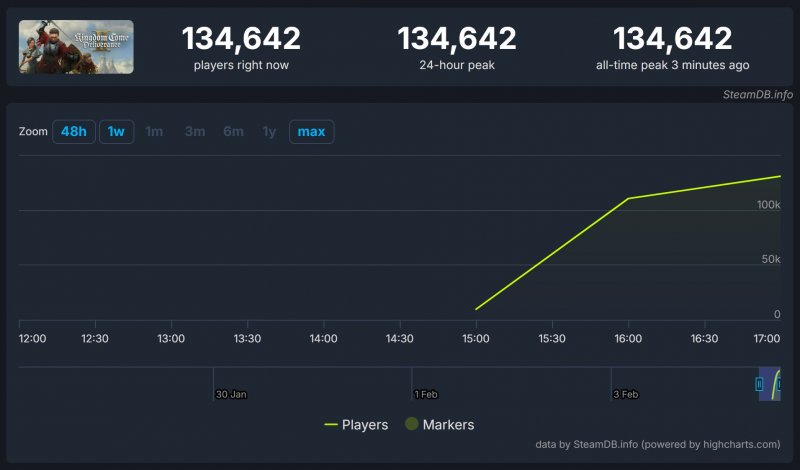800x470 pixels.
Task: Click the Kingdom Come Deliverance game thumbnail
Action: pyautogui.click(x=76, y=46)
